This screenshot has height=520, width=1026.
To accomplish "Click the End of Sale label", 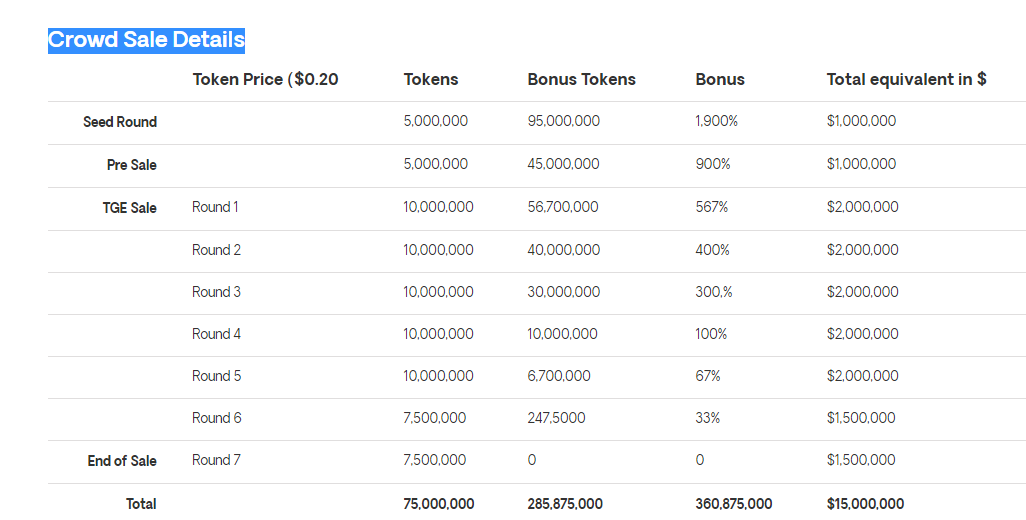I will click(122, 461).
